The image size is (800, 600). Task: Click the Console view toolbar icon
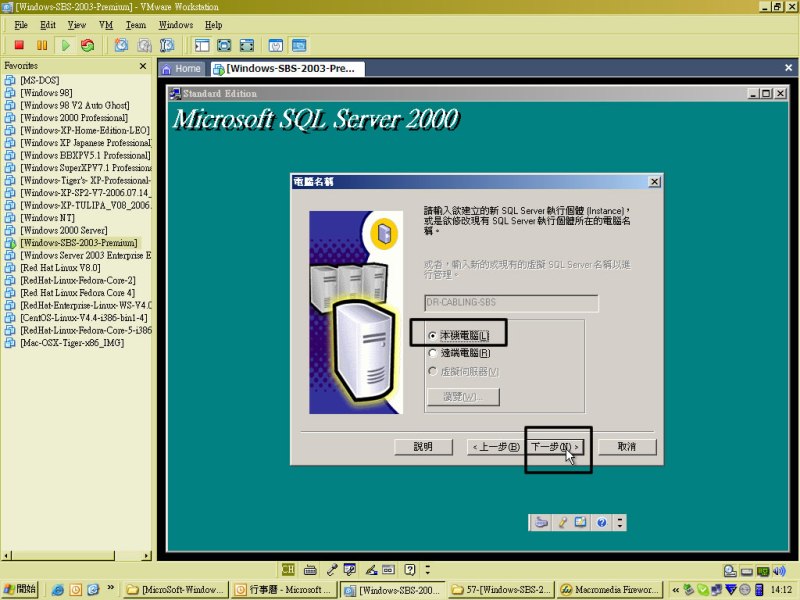[x=299, y=45]
